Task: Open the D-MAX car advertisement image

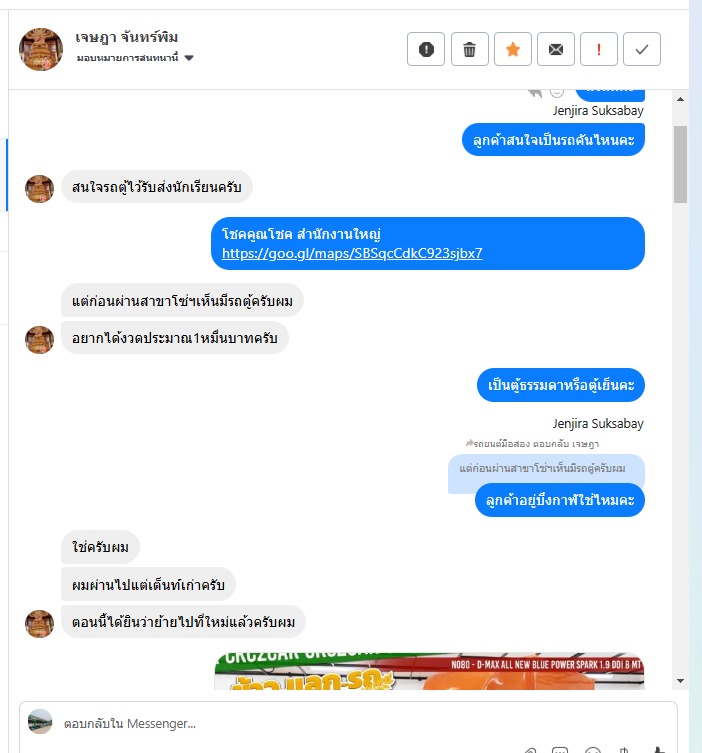Action: [x=429, y=671]
